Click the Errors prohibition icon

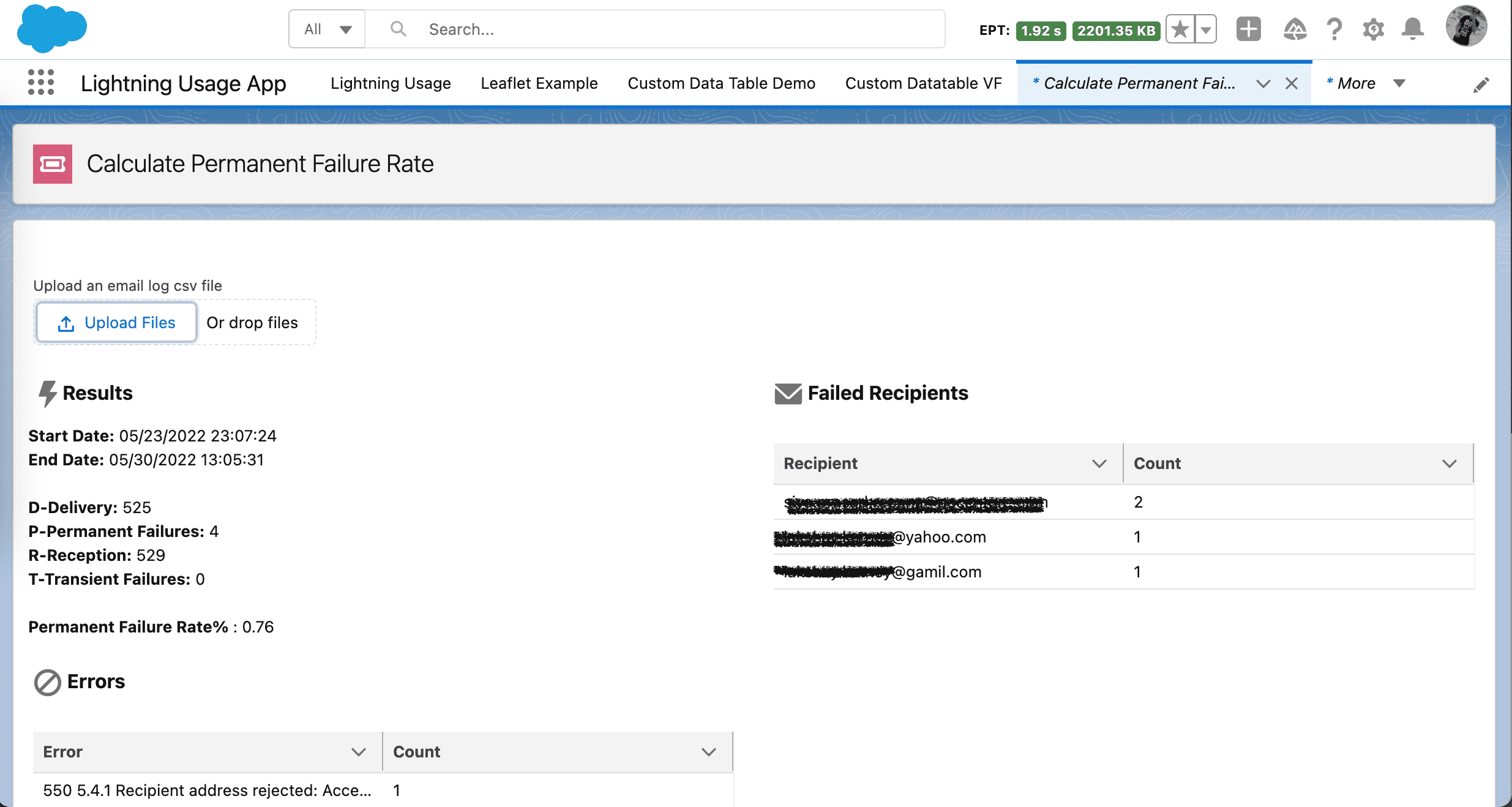pyautogui.click(x=47, y=682)
